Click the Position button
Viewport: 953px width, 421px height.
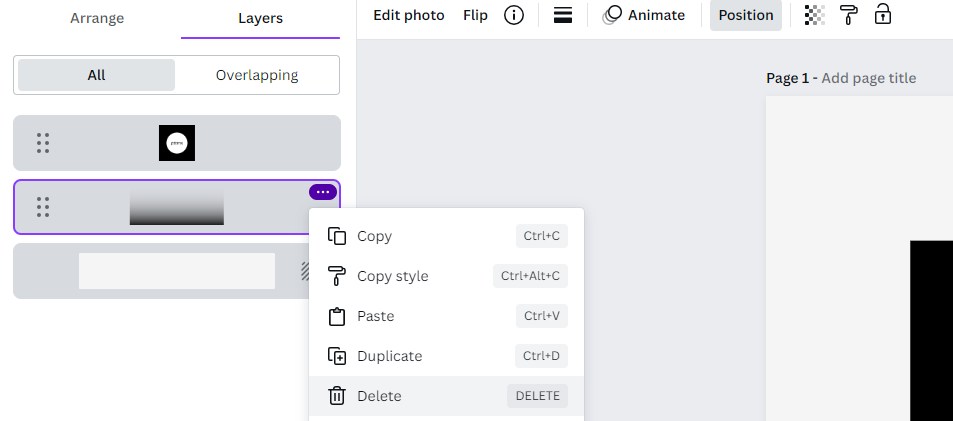746,15
